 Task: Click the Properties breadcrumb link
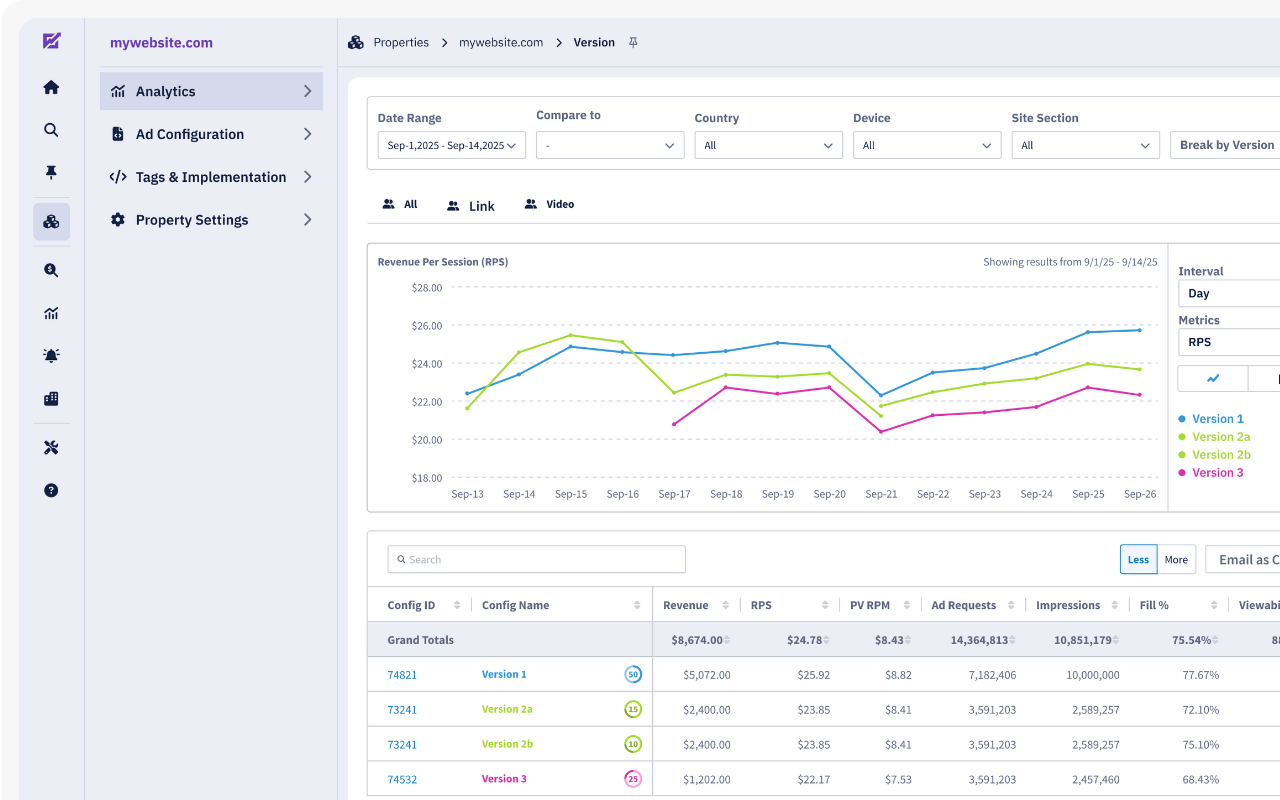pyautogui.click(x=401, y=42)
